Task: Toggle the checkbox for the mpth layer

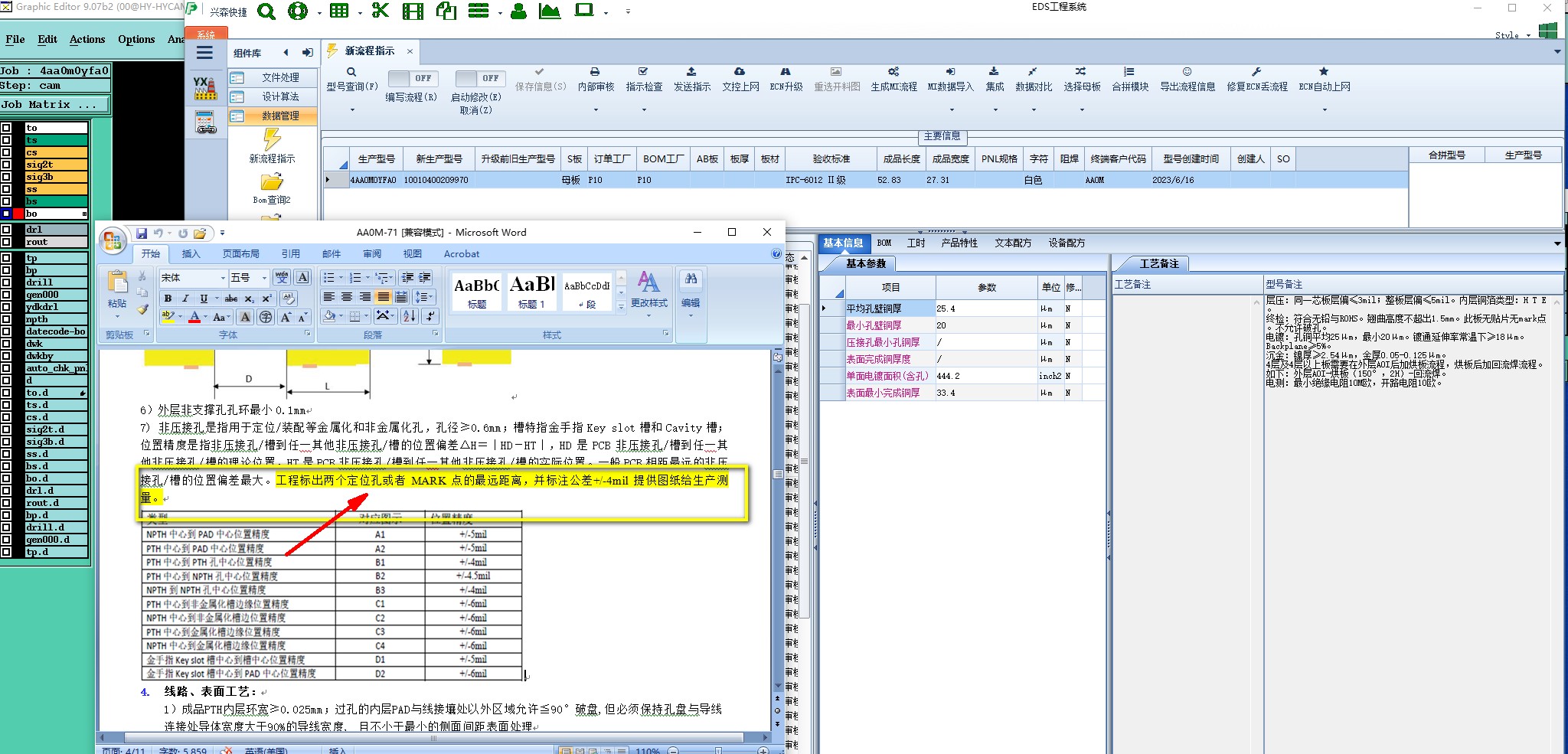Action: pos(6,319)
